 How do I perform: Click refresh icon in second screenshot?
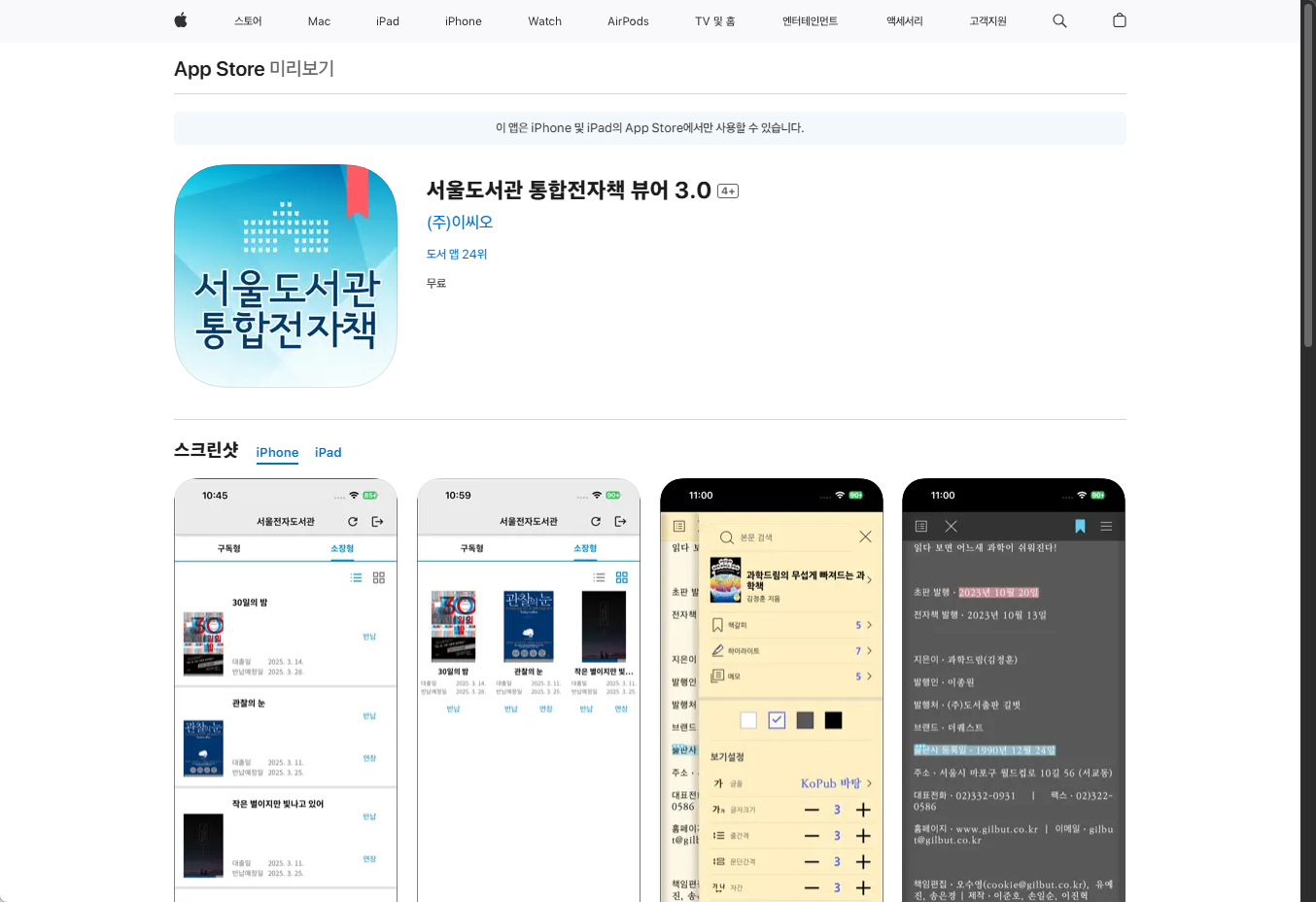[596, 522]
